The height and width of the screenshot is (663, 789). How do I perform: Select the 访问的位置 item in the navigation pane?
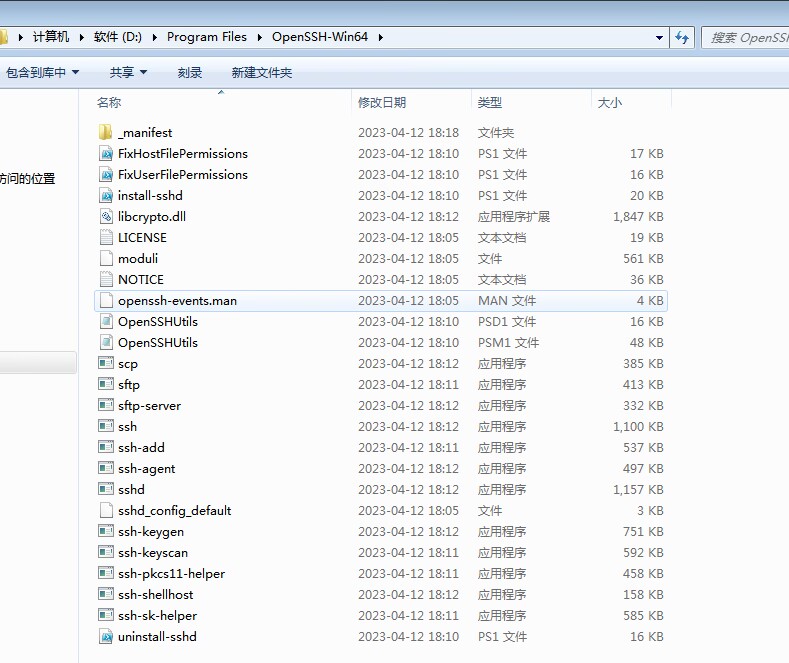[28, 179]
